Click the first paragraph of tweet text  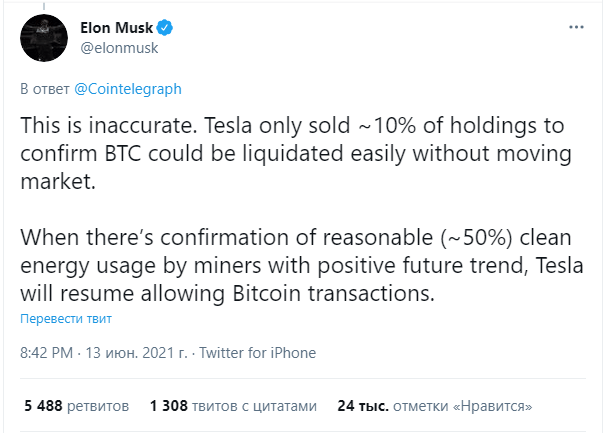pos(296,153)
